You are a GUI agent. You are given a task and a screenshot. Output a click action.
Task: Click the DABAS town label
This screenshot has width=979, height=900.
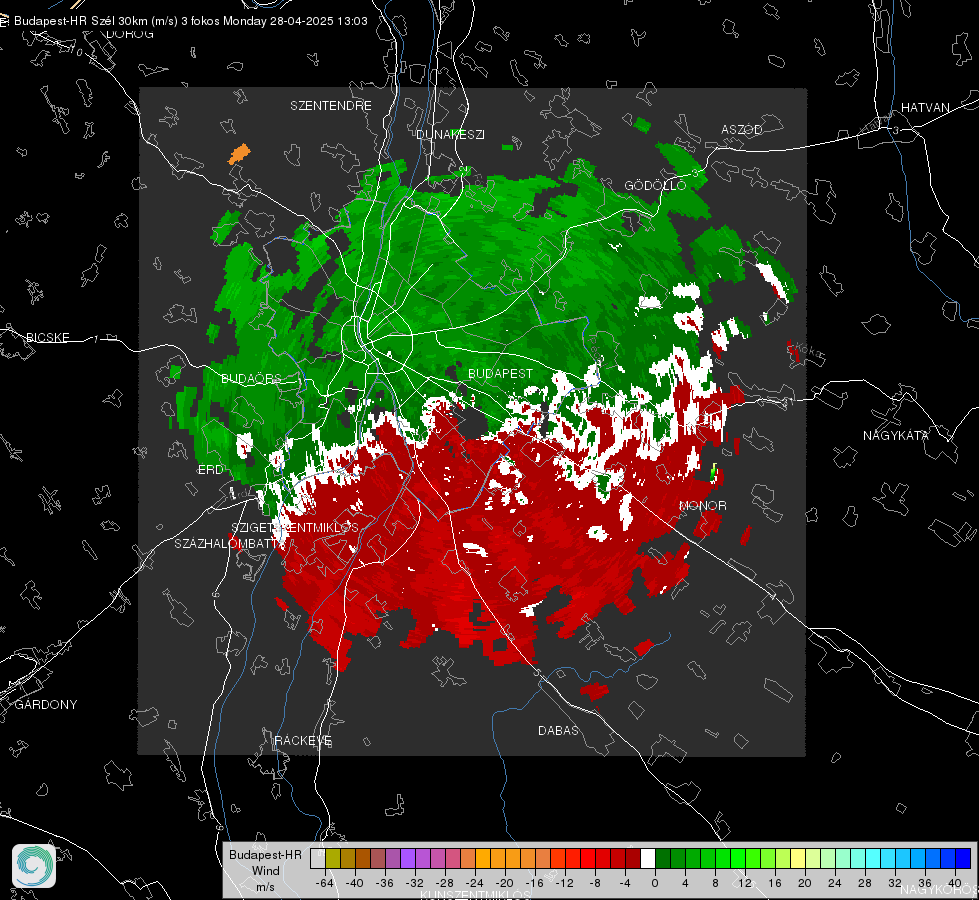click(x=558, y=730)
